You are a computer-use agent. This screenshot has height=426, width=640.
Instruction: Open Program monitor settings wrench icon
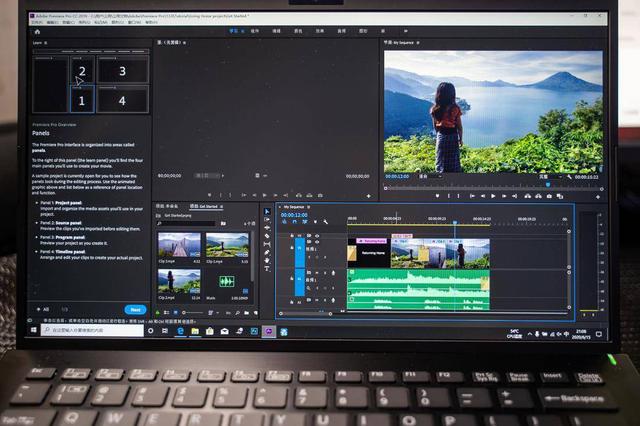pyautogui.click(x=569, y=177)
